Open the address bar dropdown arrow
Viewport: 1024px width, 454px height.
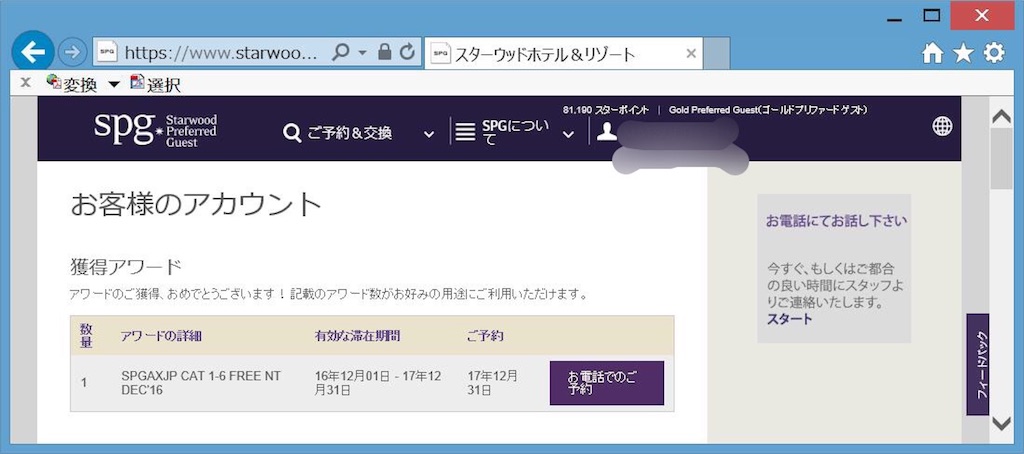click(363, 54)
